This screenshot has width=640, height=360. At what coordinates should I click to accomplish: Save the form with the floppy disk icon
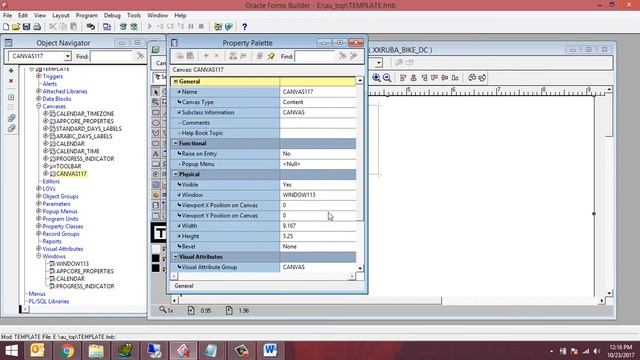(27, 27)
